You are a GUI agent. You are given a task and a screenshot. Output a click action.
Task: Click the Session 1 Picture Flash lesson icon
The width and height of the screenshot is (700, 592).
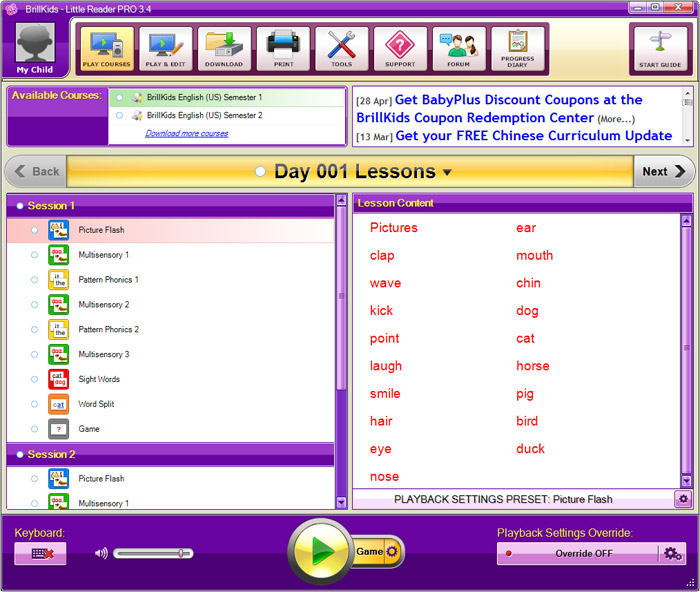click(58, 230)
